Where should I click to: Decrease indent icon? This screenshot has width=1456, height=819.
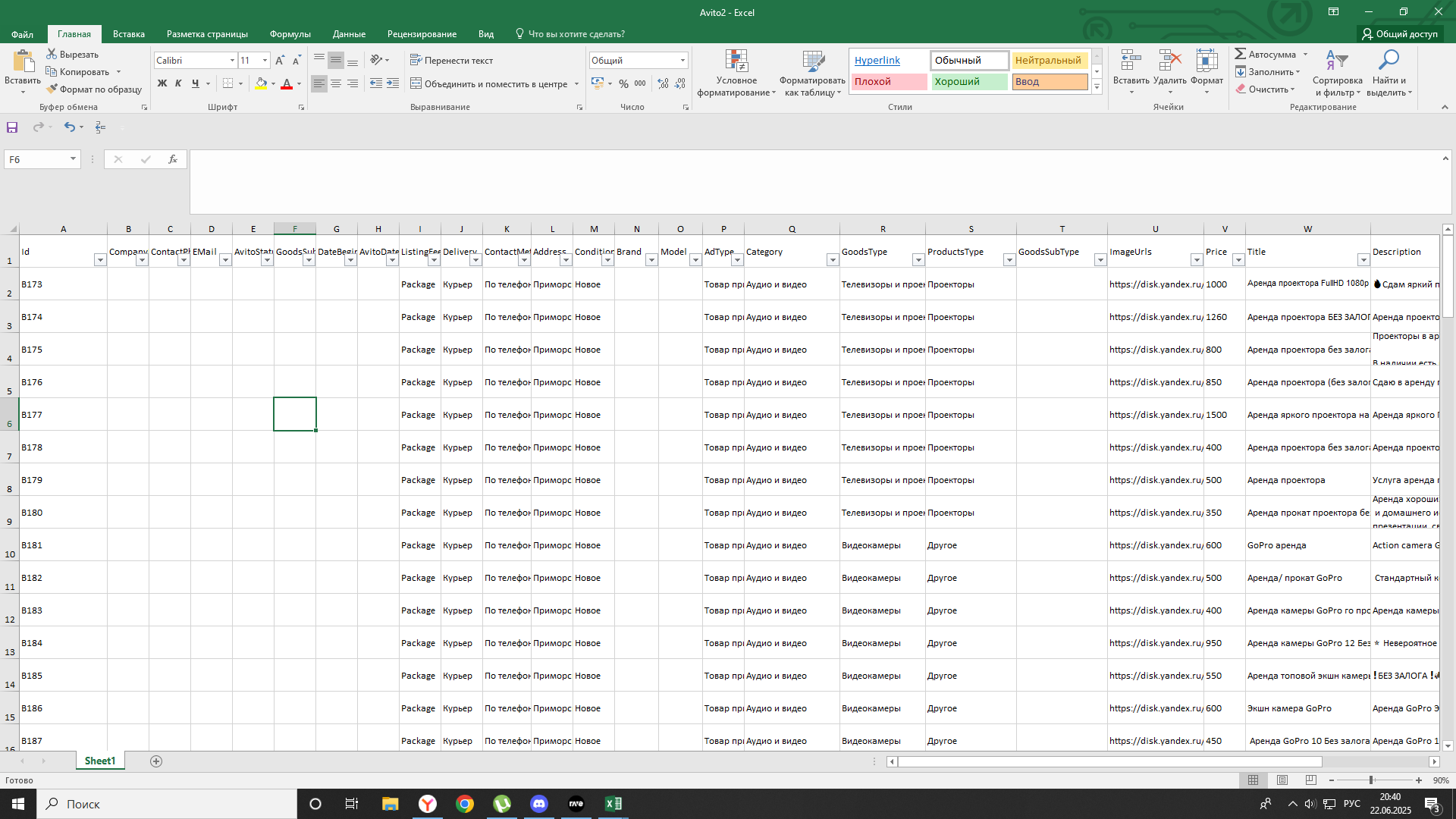375,83
